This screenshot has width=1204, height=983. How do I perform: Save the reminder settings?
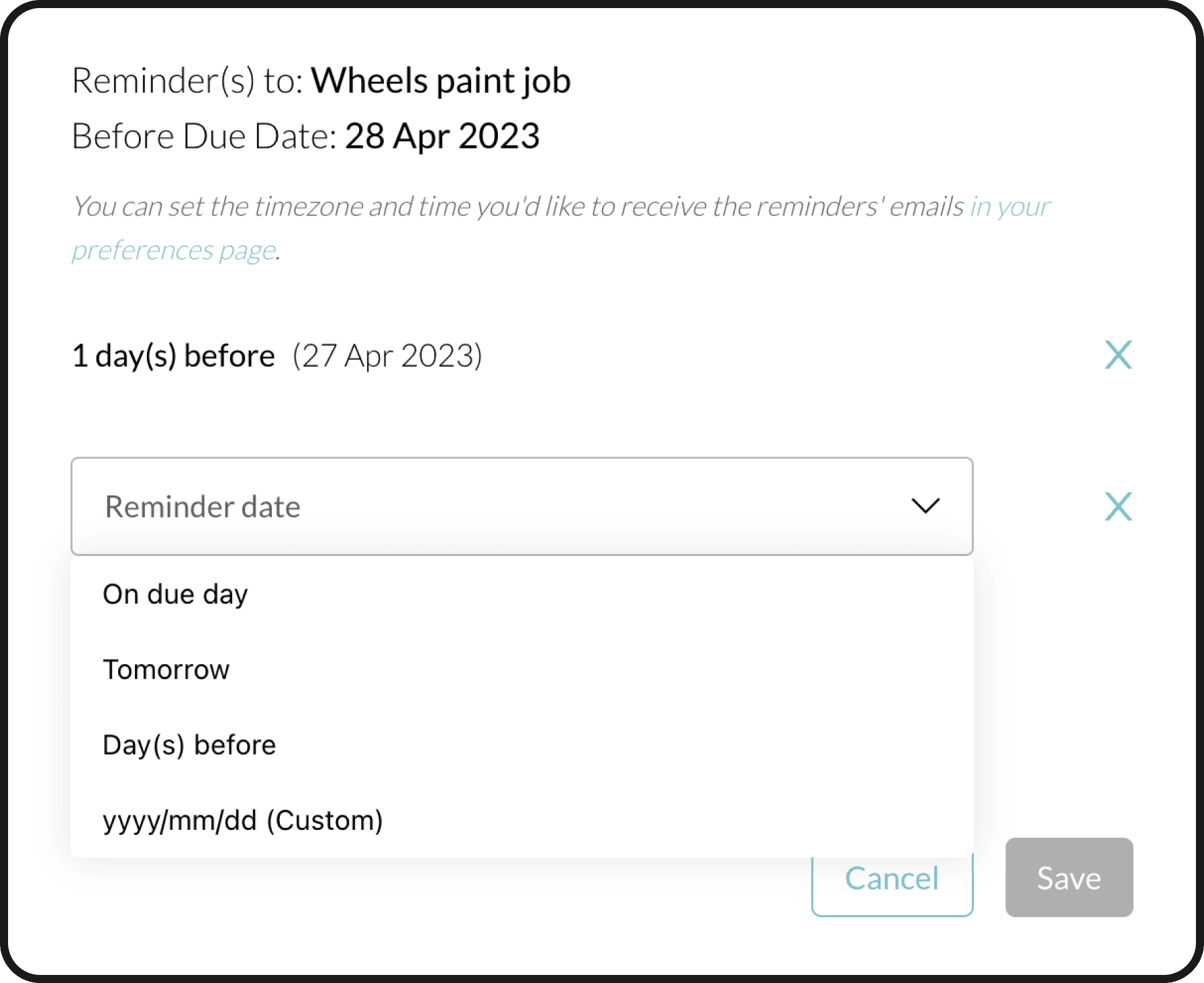click(x=1068, y=878)
